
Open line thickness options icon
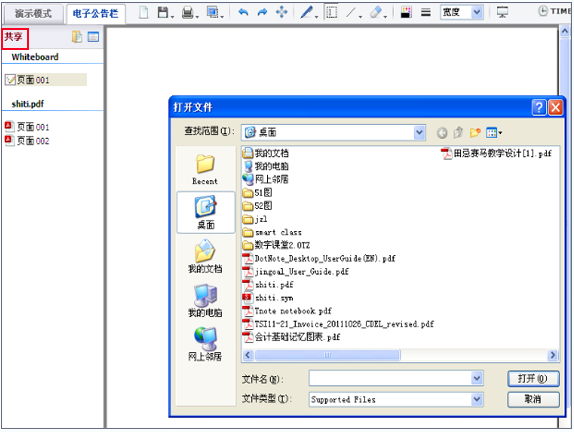pyautogui.click(x=426, y=13)
